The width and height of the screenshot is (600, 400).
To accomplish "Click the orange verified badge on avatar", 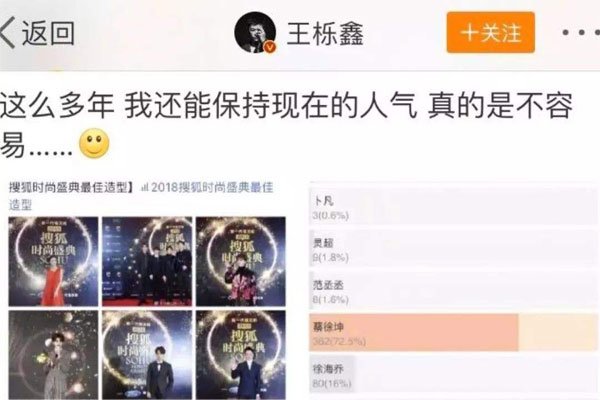I will [x=270, y=47].
